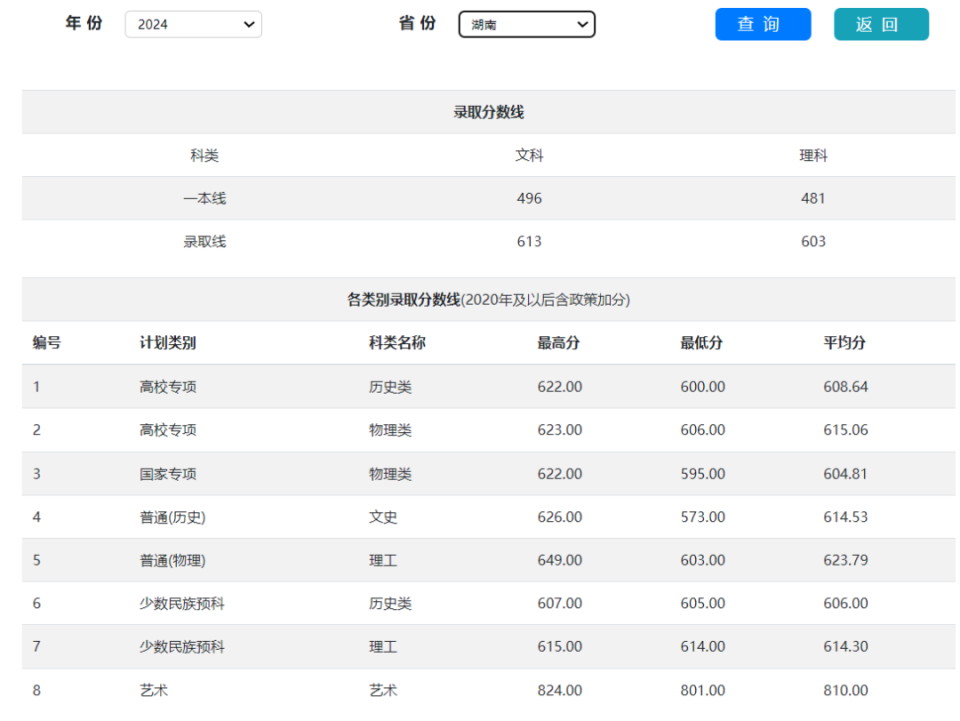Click the 文史 subject cell

(x=383, y=517)
